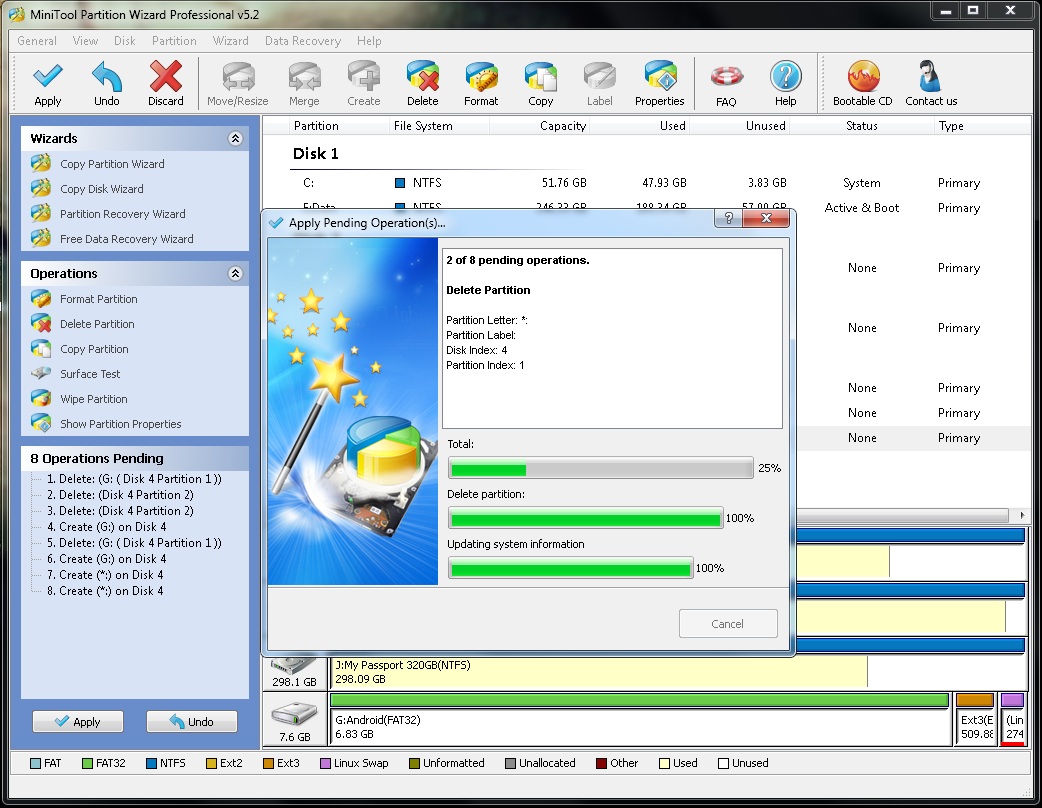
Task: Click the Move/Resize toolbar icon
Action: click(238, 77)
